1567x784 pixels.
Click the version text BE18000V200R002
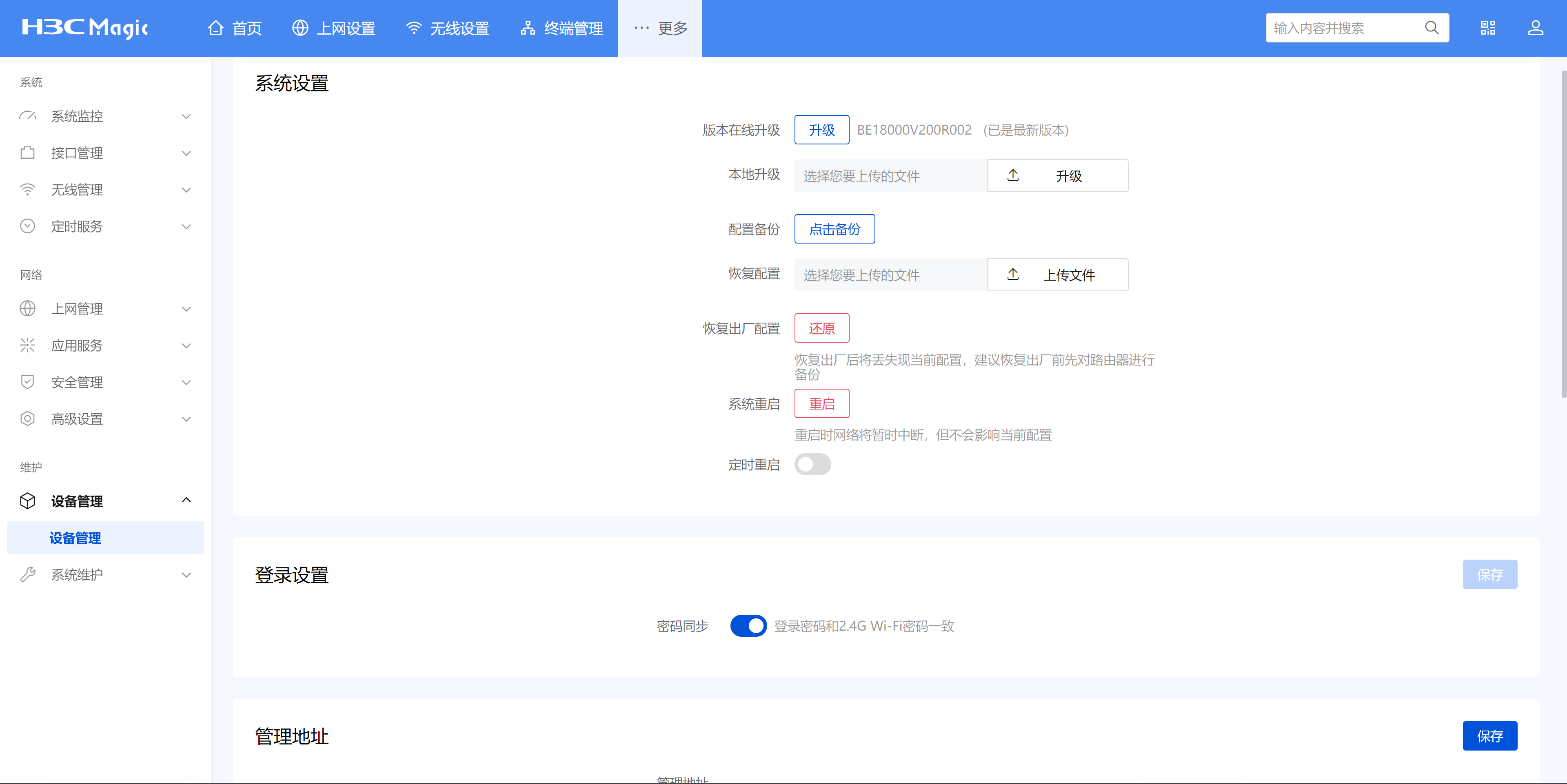[x=914, y=130]
